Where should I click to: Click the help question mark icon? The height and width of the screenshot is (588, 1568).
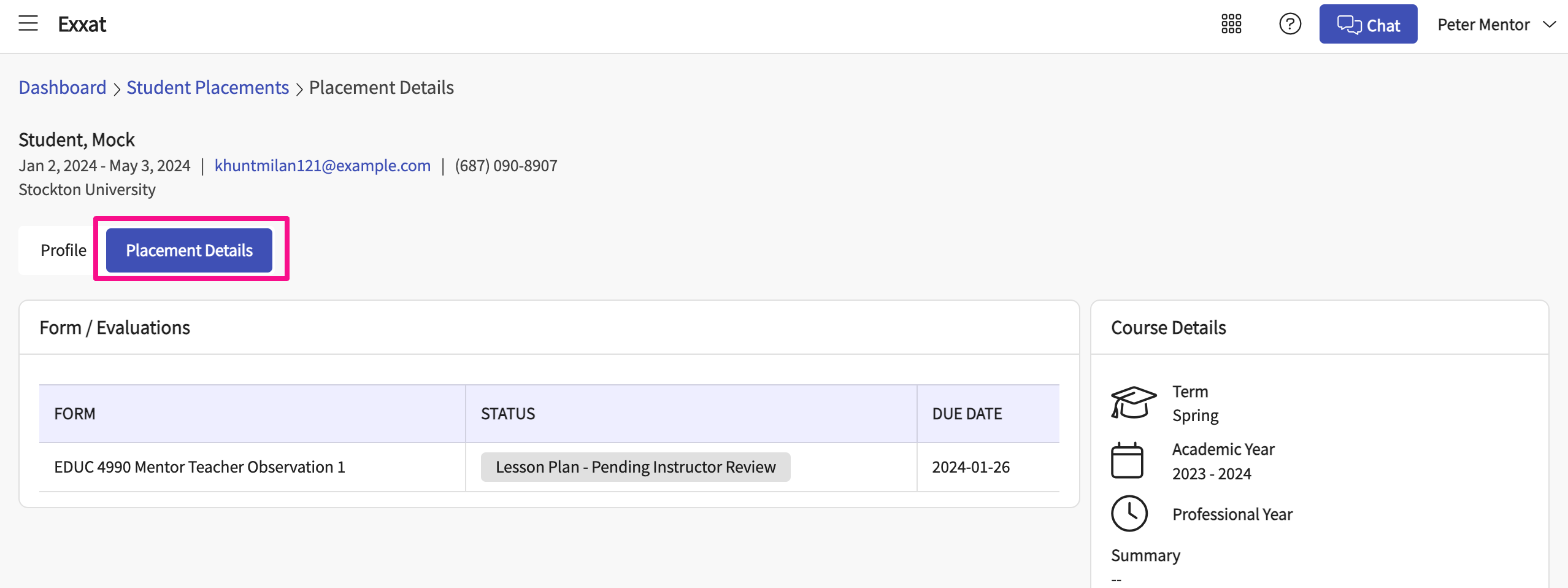point(1289,24)
